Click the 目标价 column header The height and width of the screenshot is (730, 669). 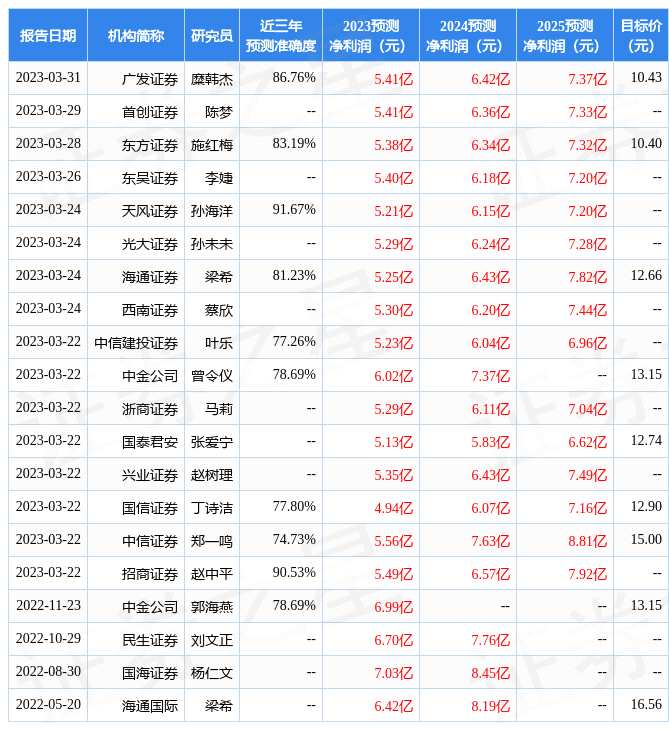[641, 35]
